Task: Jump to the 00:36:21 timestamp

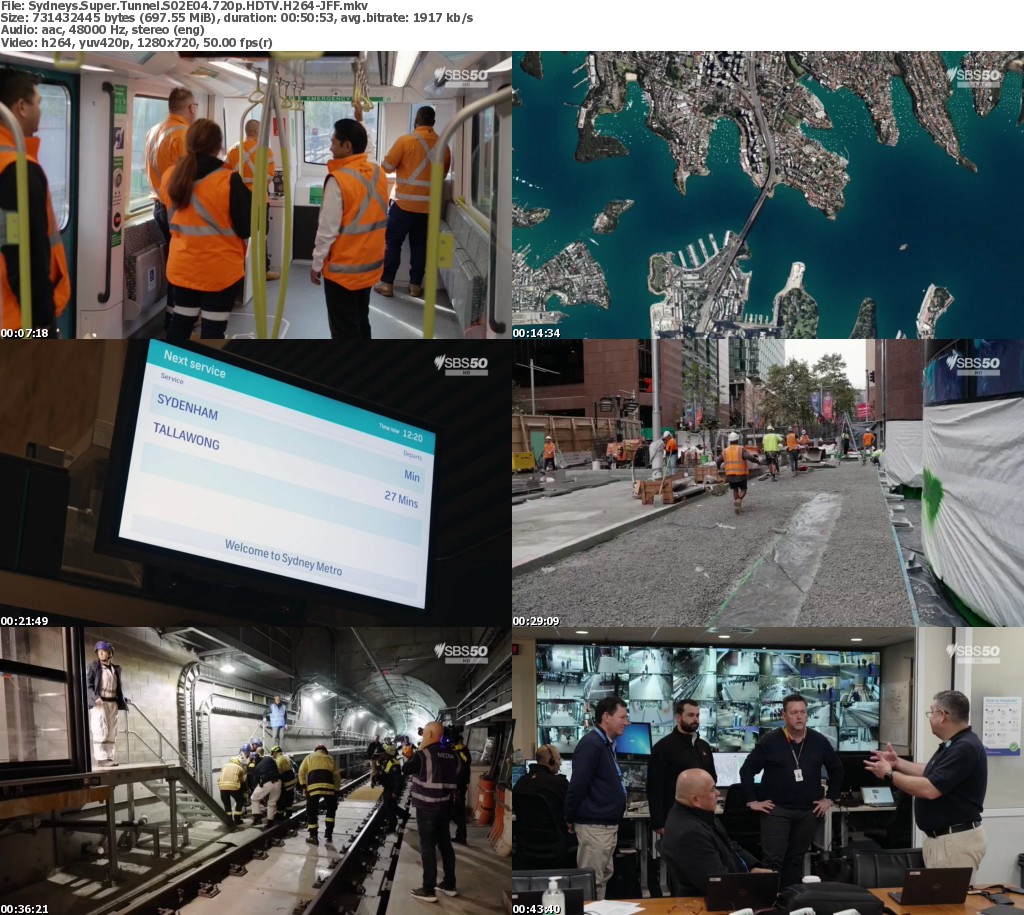Action: tap(25, 909)
